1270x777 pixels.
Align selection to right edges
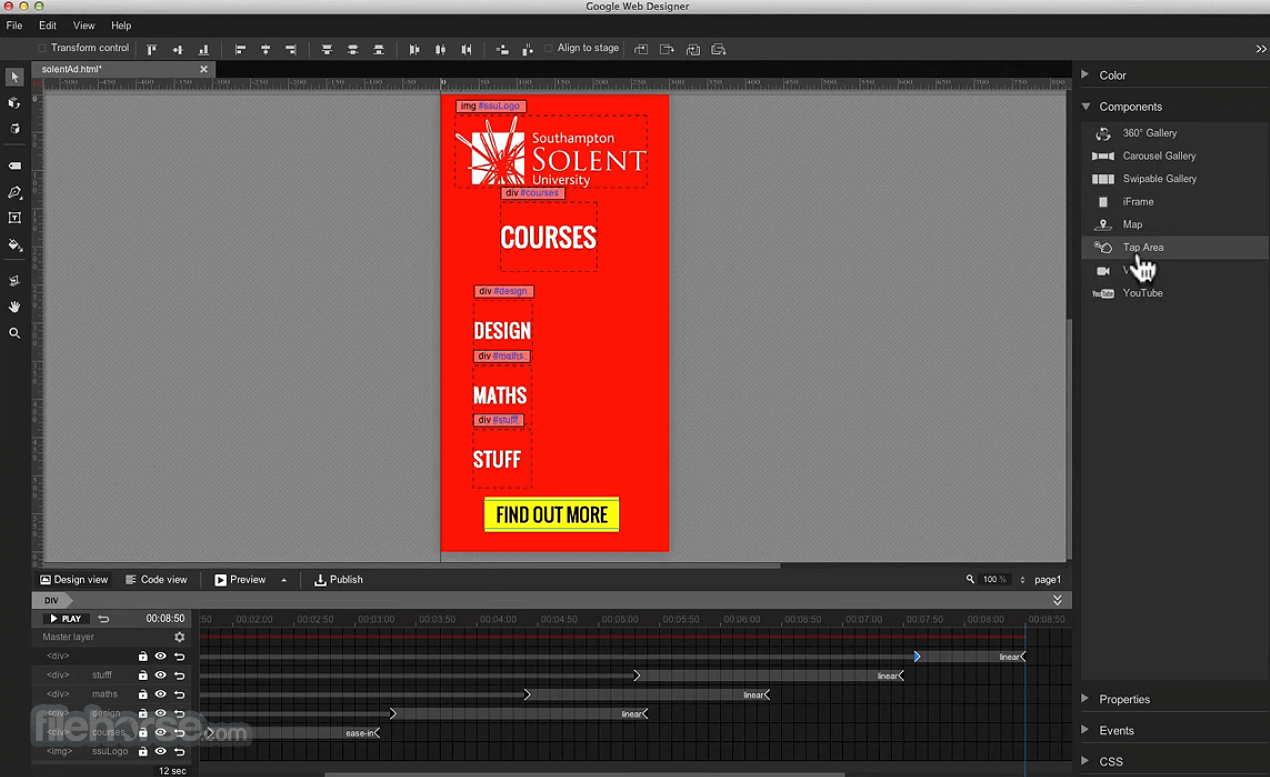[x=291, y=49]
